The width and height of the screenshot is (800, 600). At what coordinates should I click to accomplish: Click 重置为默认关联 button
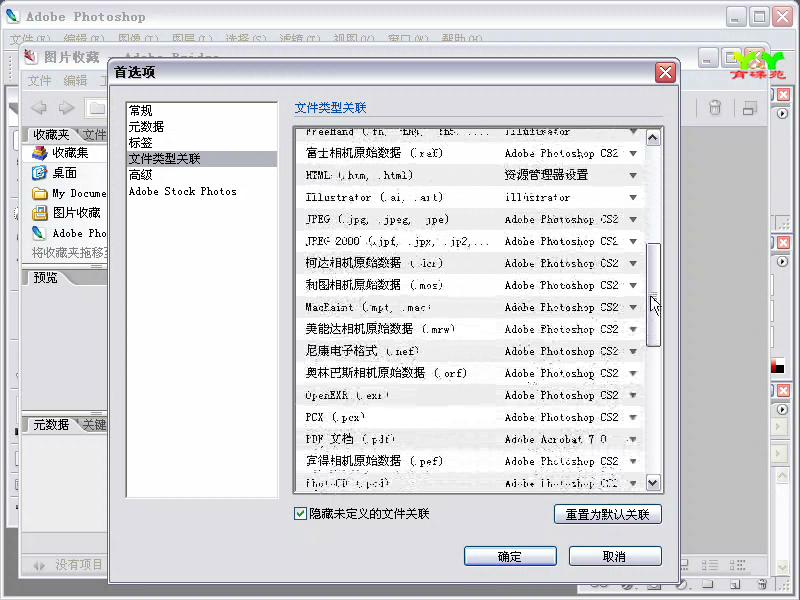(608, 514)
